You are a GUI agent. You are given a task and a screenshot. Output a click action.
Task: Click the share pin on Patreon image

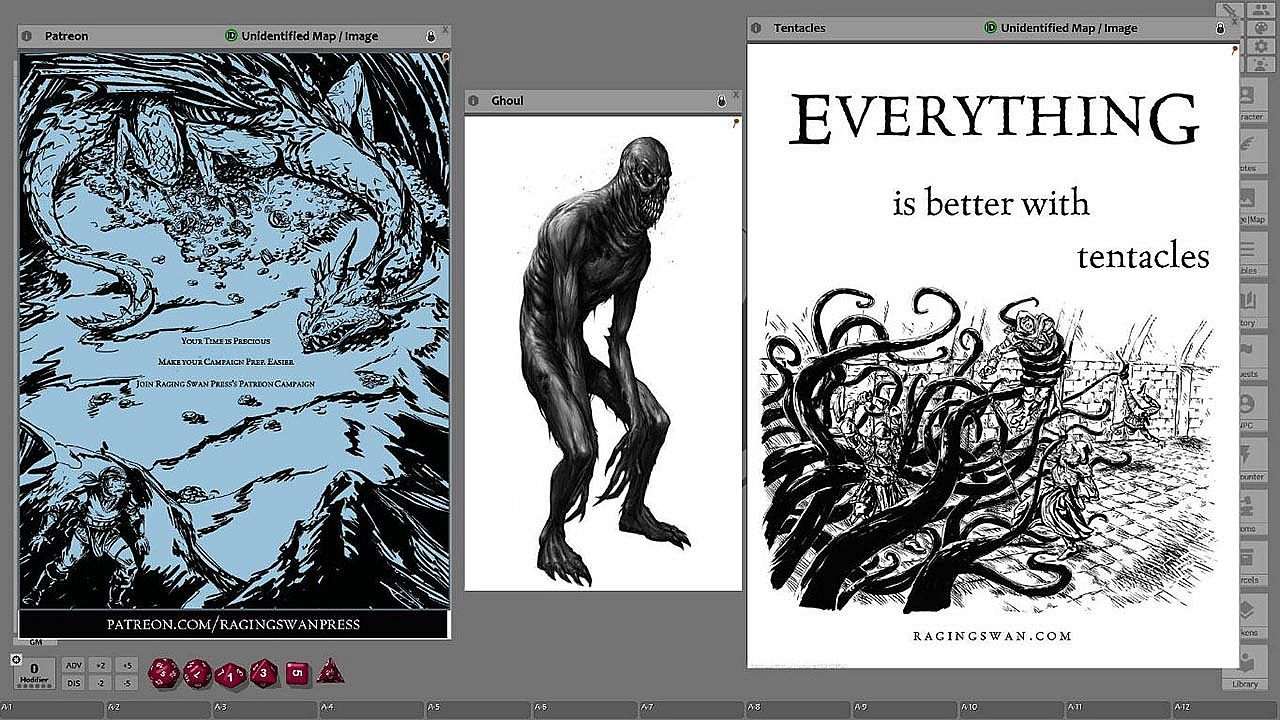click(445, 58)
